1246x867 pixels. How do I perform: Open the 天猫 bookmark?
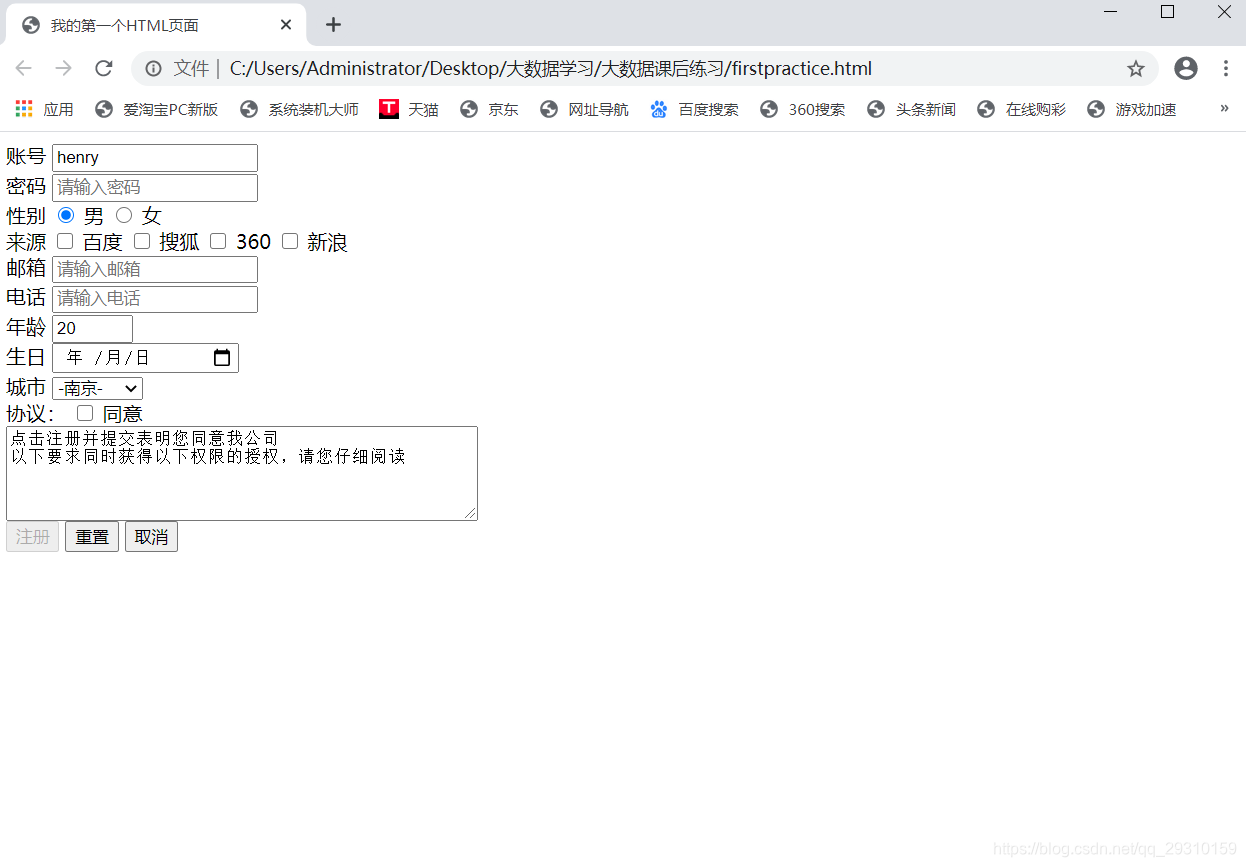tap(409, 109)
